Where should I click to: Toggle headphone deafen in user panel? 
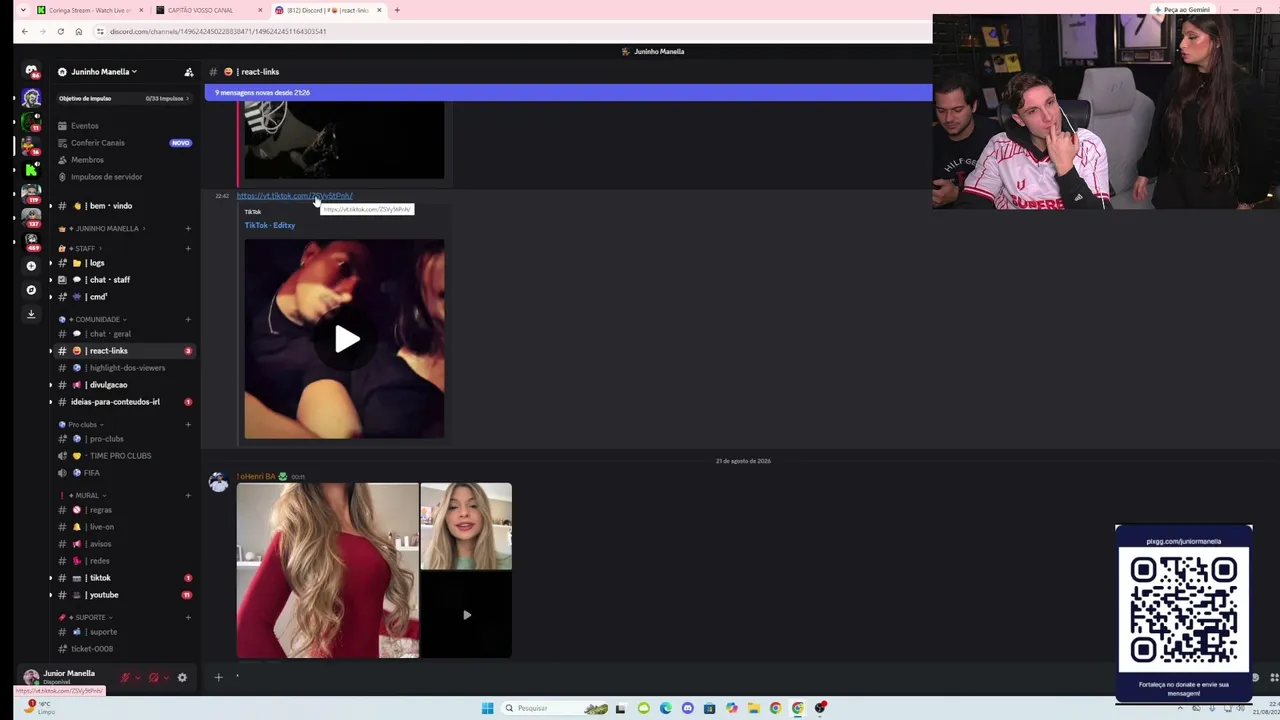(x=154, y=678)
